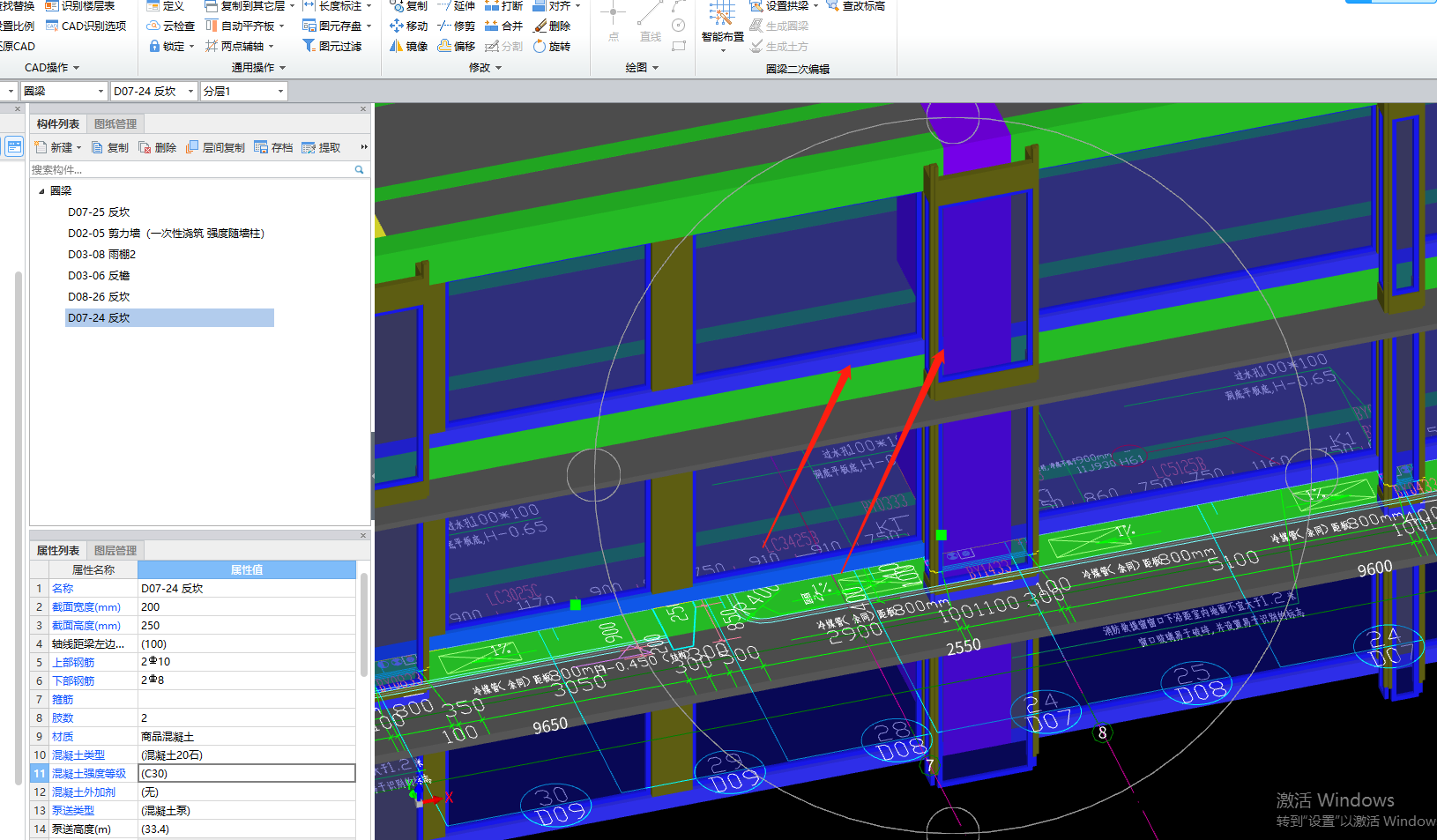1437x840 pixels.
Task: Click 新建 in component list toolbar
Action: click(x=57, y=147)
